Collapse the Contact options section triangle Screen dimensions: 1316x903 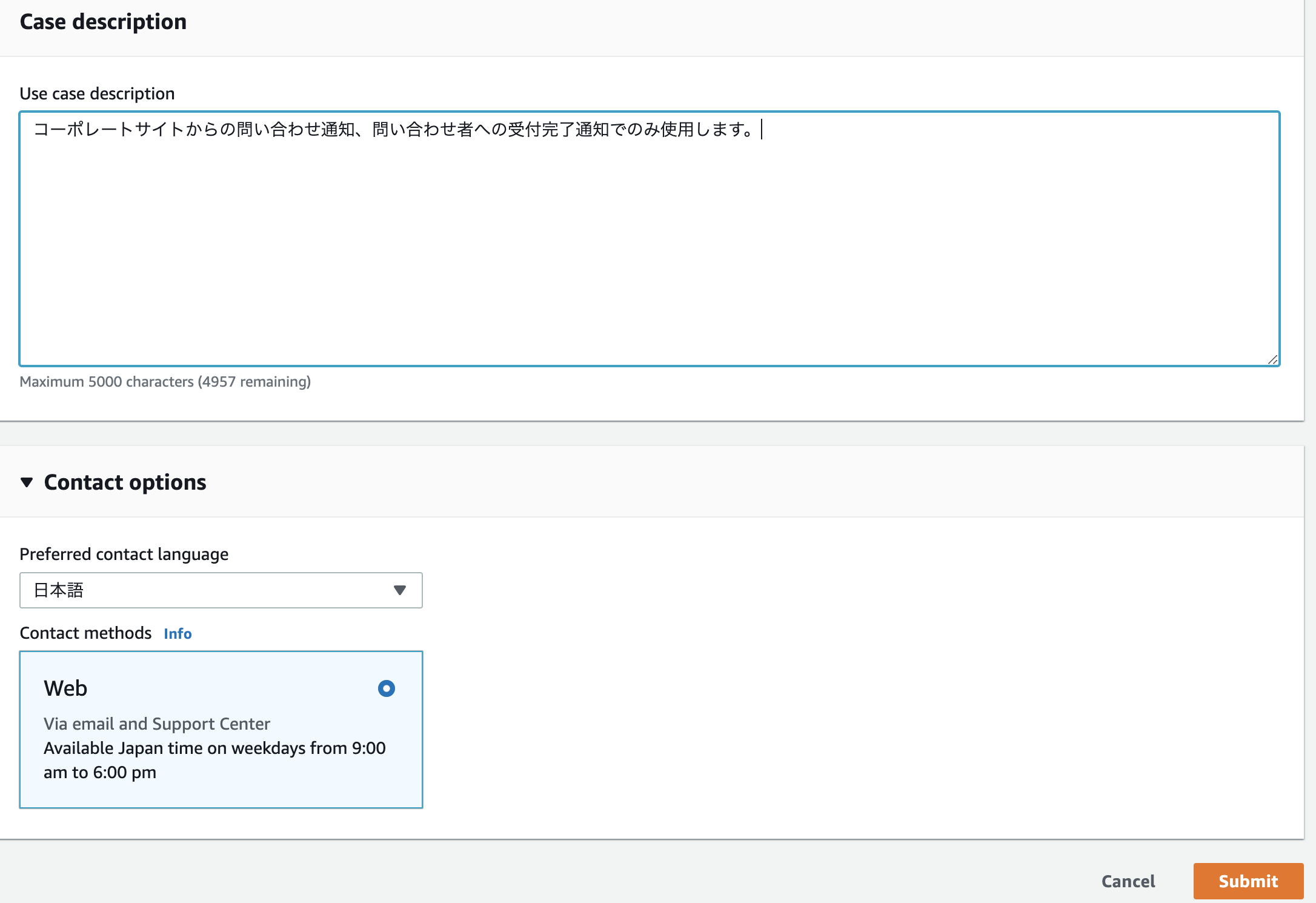tap(27, 482)
